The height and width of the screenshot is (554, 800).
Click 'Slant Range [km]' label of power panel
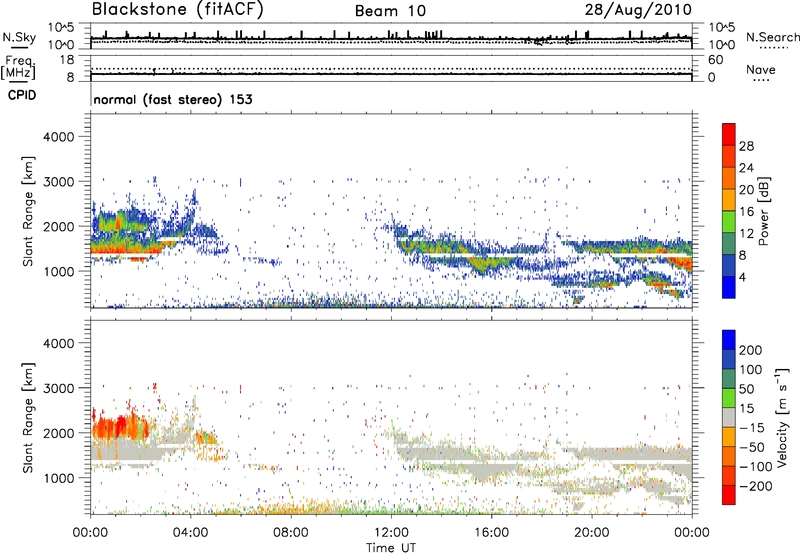(28, 211)
